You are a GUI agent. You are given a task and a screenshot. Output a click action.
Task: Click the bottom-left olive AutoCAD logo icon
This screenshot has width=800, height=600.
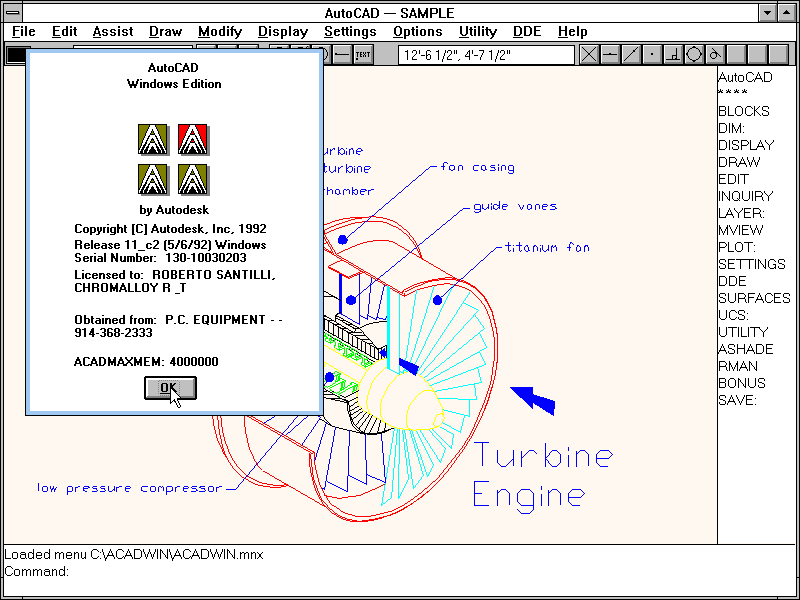pyautogui.click(x=153, y=179)
